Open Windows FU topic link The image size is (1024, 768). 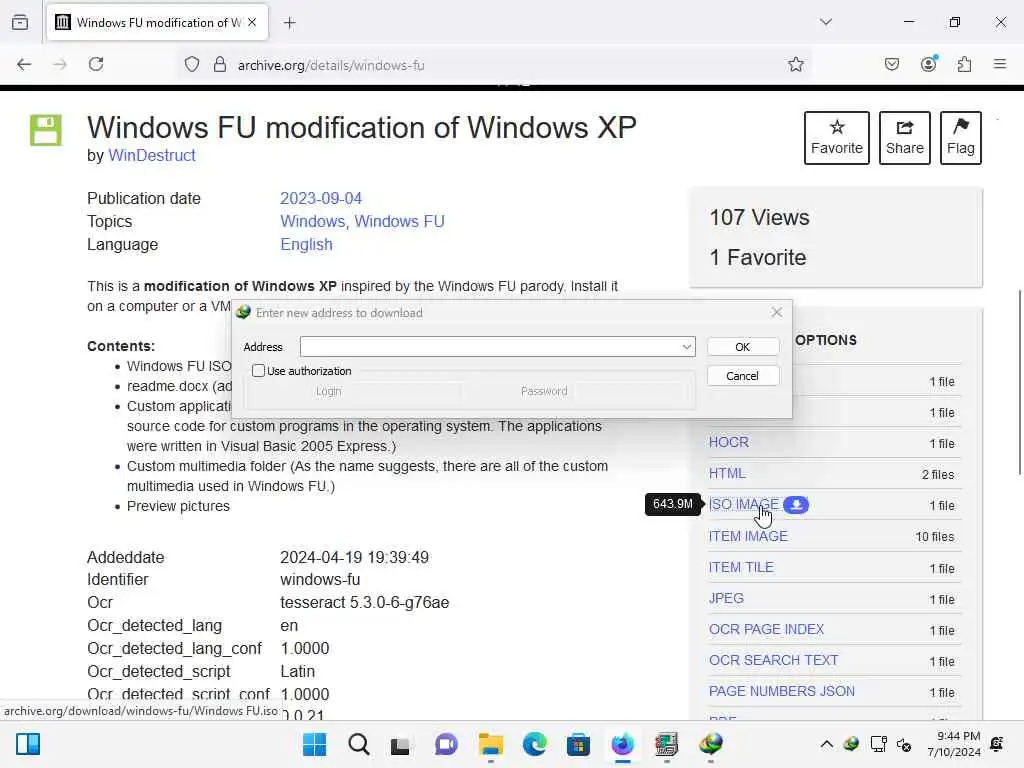[x=399, y=221]
